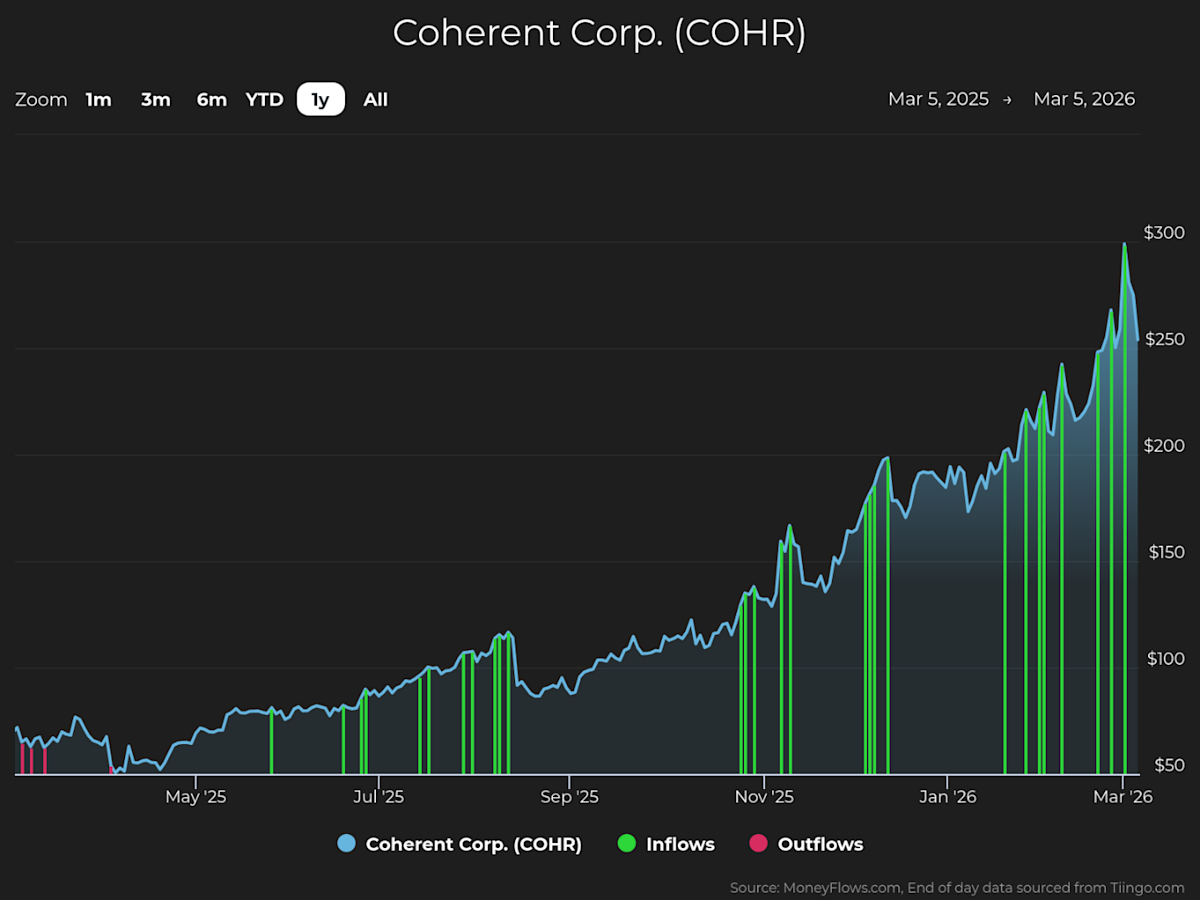This screenshot has width=1200, height=900.
Task: Set the chart zoom to 6m
Action: coord(211,100)
